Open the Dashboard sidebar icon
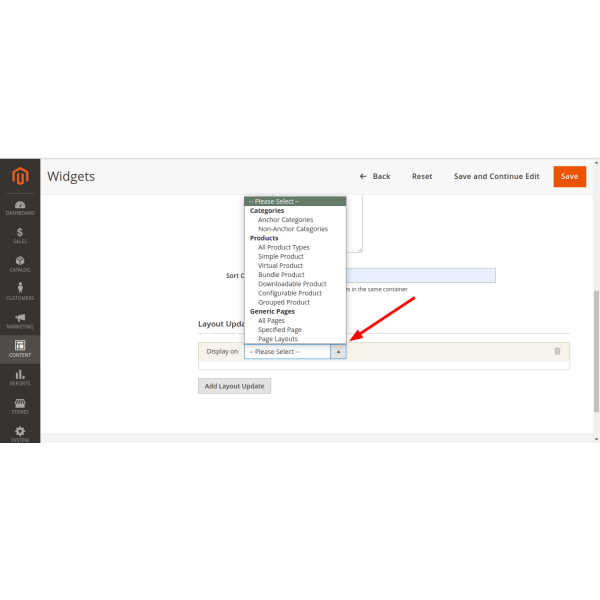Image resolution: width=600 pixels, height=600 pixels. [20, 207]
